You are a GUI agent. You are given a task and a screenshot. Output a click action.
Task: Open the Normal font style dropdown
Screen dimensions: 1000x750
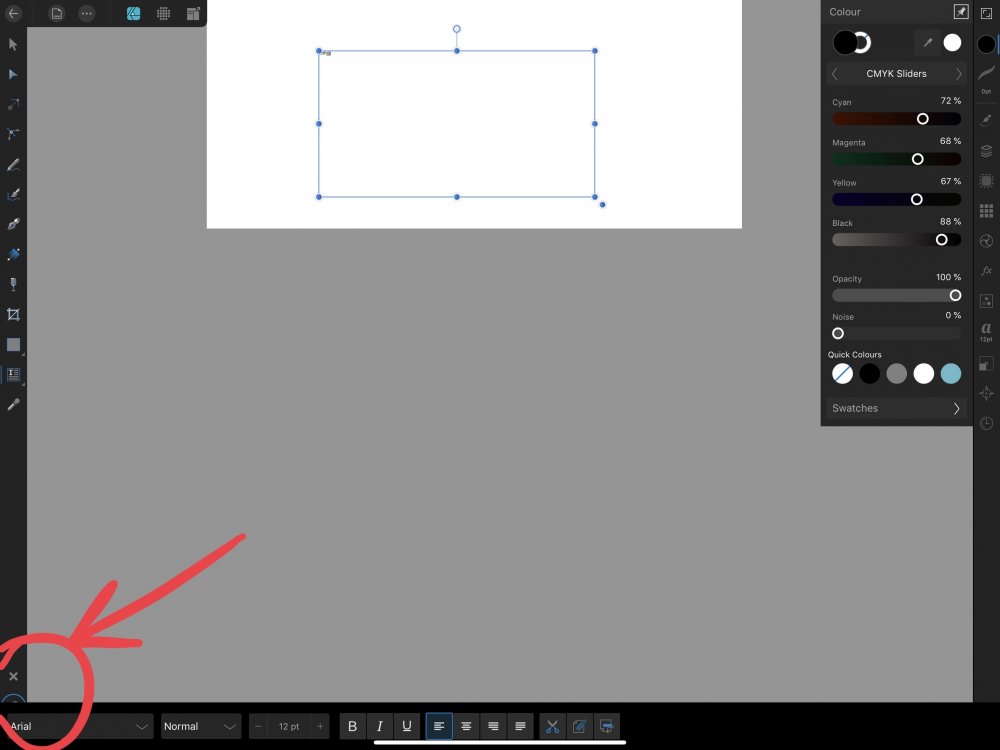pos(200,726)
